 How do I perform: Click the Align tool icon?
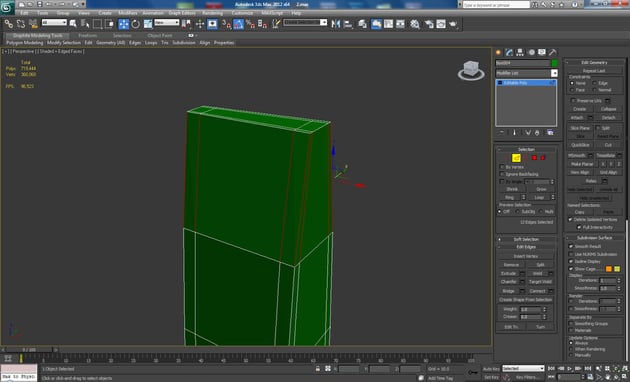348,24
